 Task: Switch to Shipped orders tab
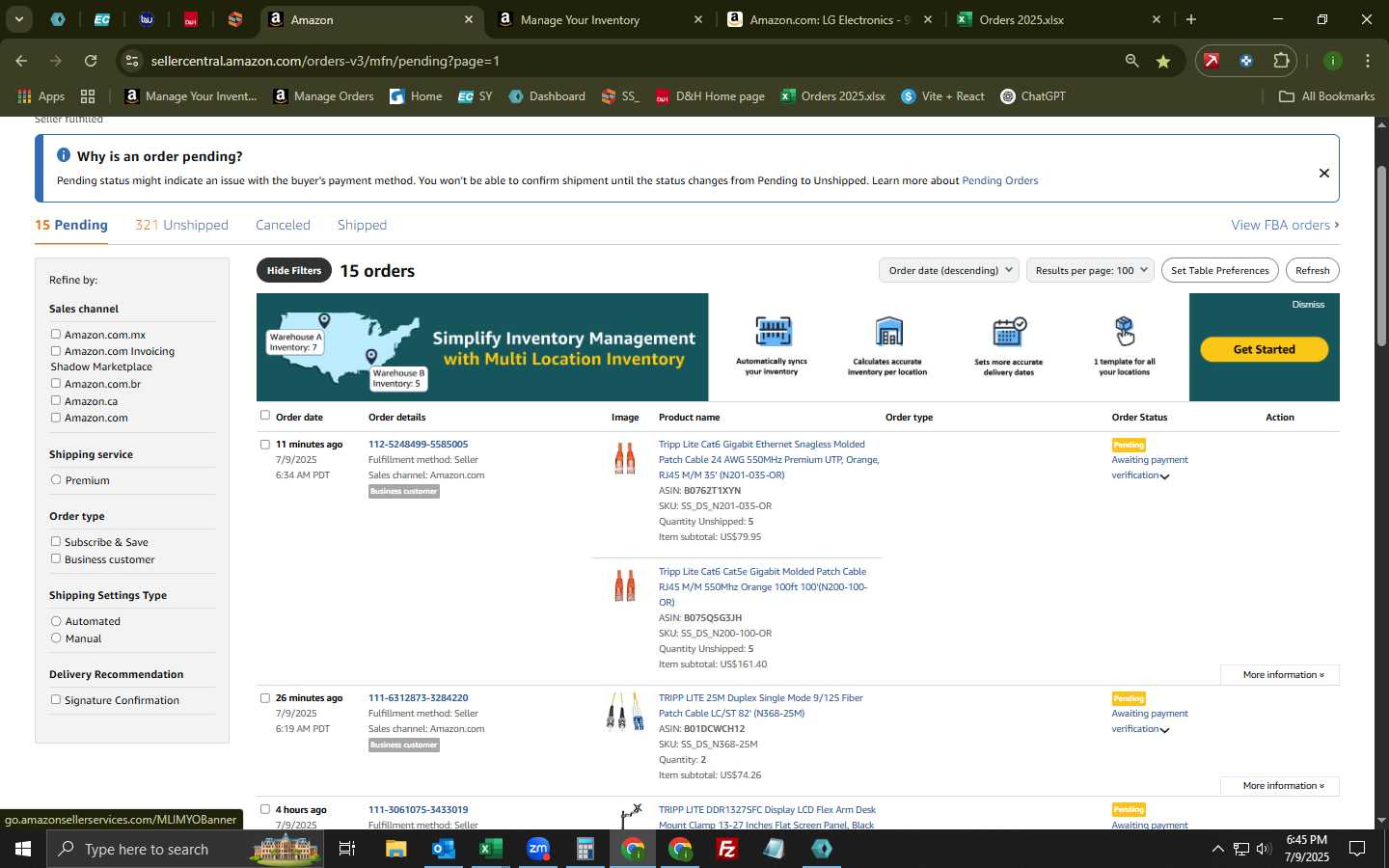(x=362, y=225)
